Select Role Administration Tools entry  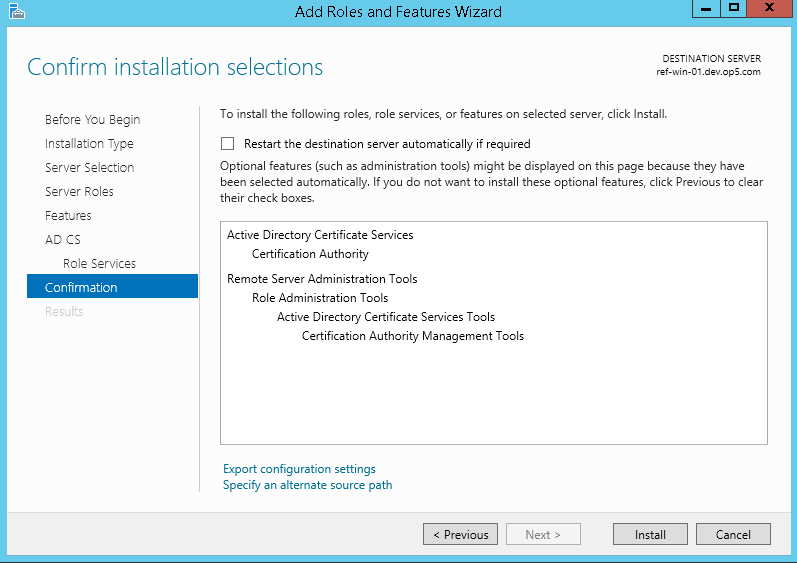coord(320,298)
